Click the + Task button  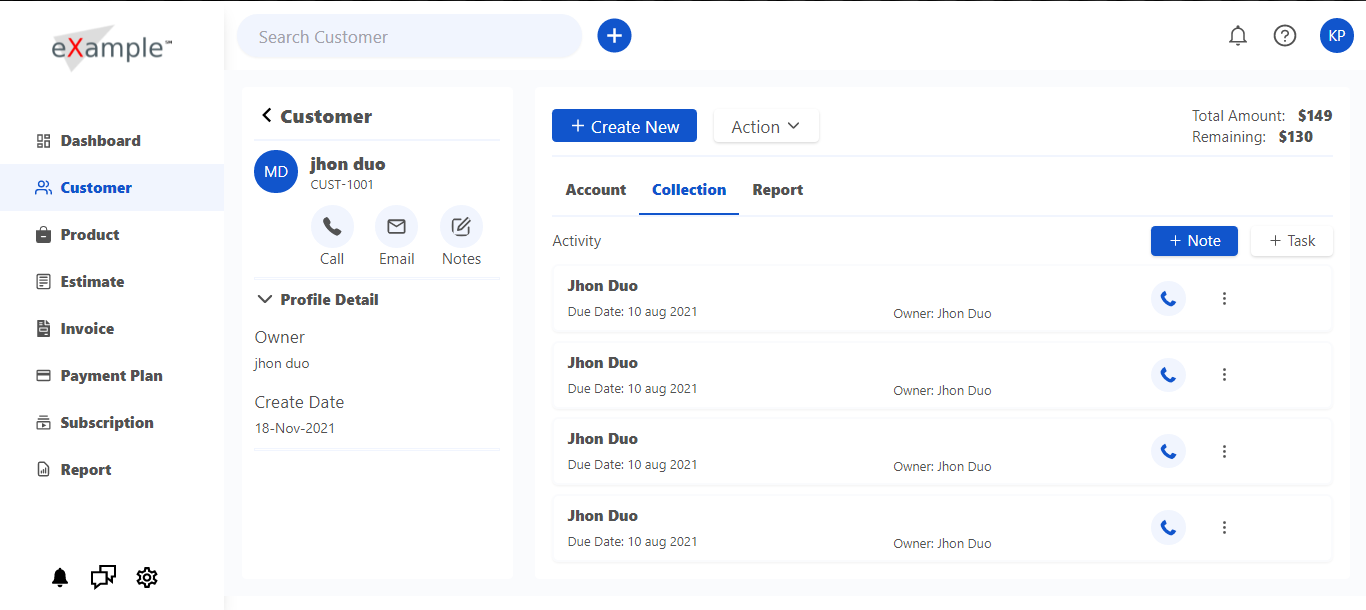(1292, 241)
